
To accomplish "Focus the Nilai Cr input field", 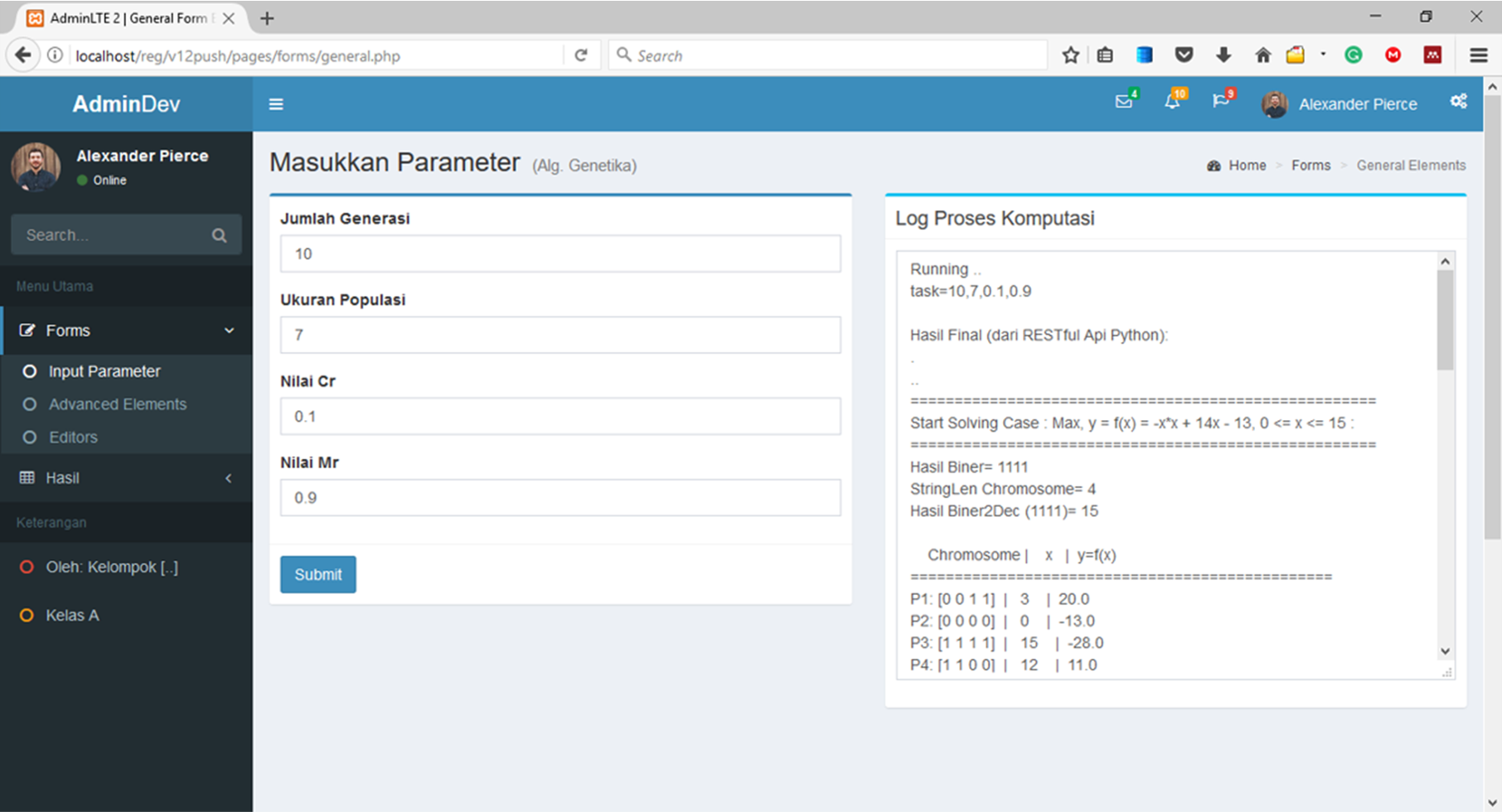I will tap(560, 416).
